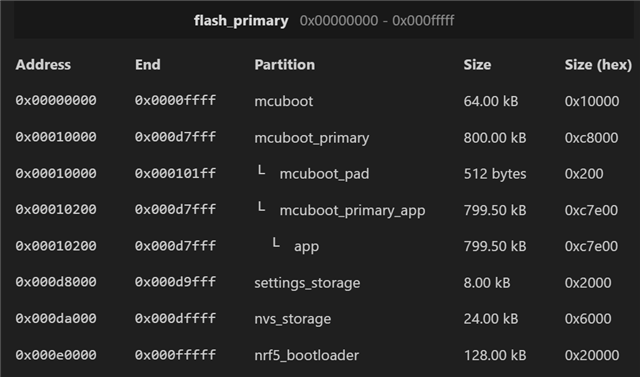Click the mcuboot_pad child partition

pyautogui.click(x=324, y=174)
